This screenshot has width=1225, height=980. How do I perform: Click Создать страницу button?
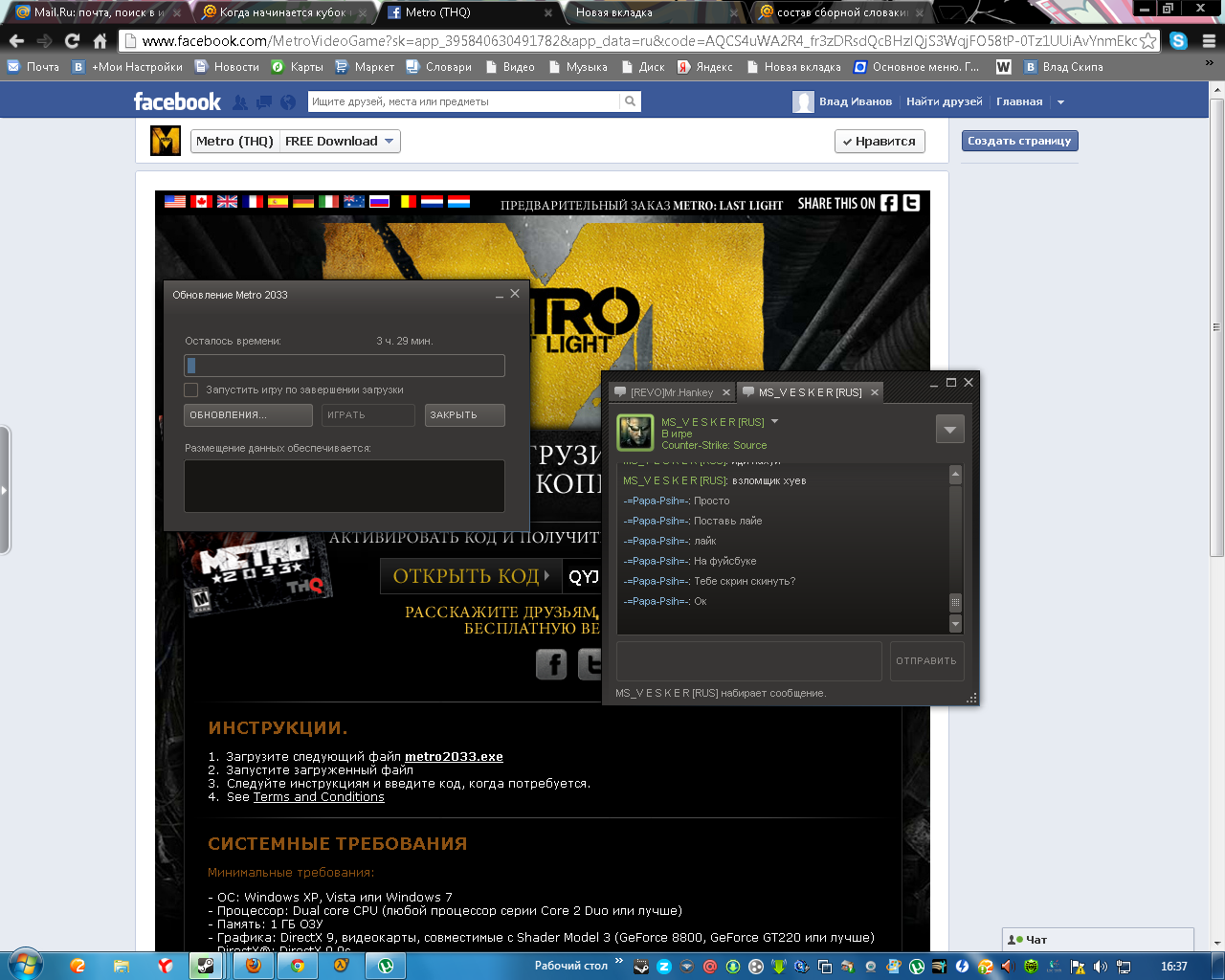coord(1019,141)
